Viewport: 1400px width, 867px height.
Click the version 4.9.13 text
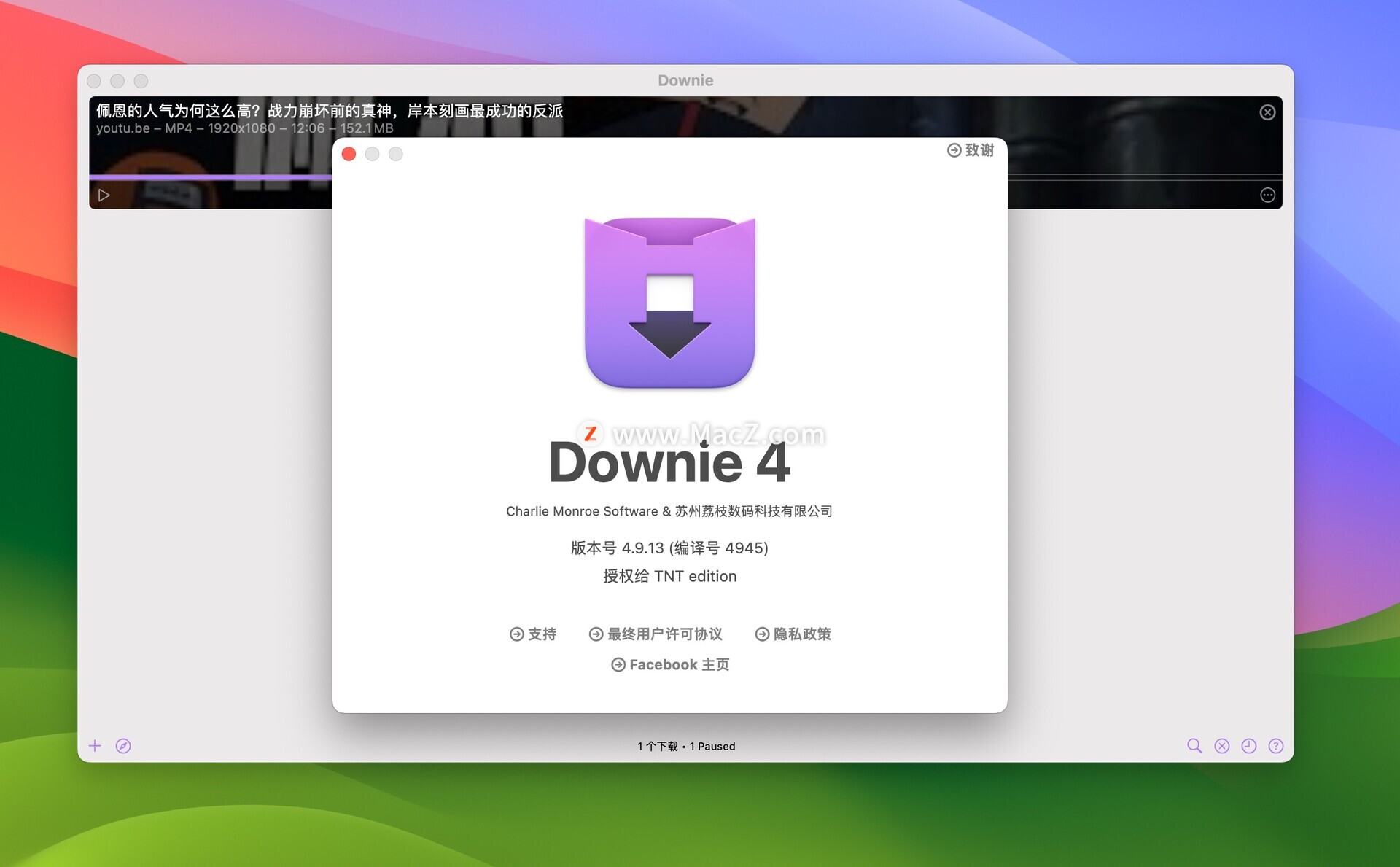[669, 548]
